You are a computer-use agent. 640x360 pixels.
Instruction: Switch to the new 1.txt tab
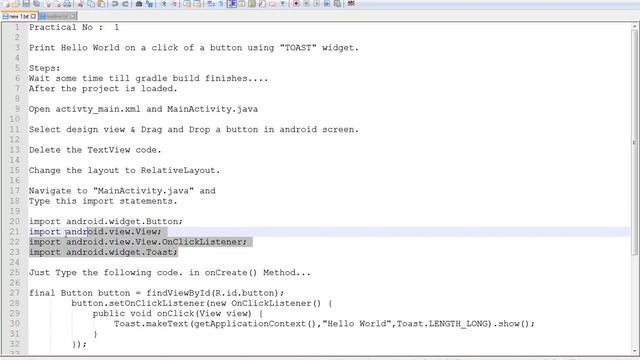(19, 16)
